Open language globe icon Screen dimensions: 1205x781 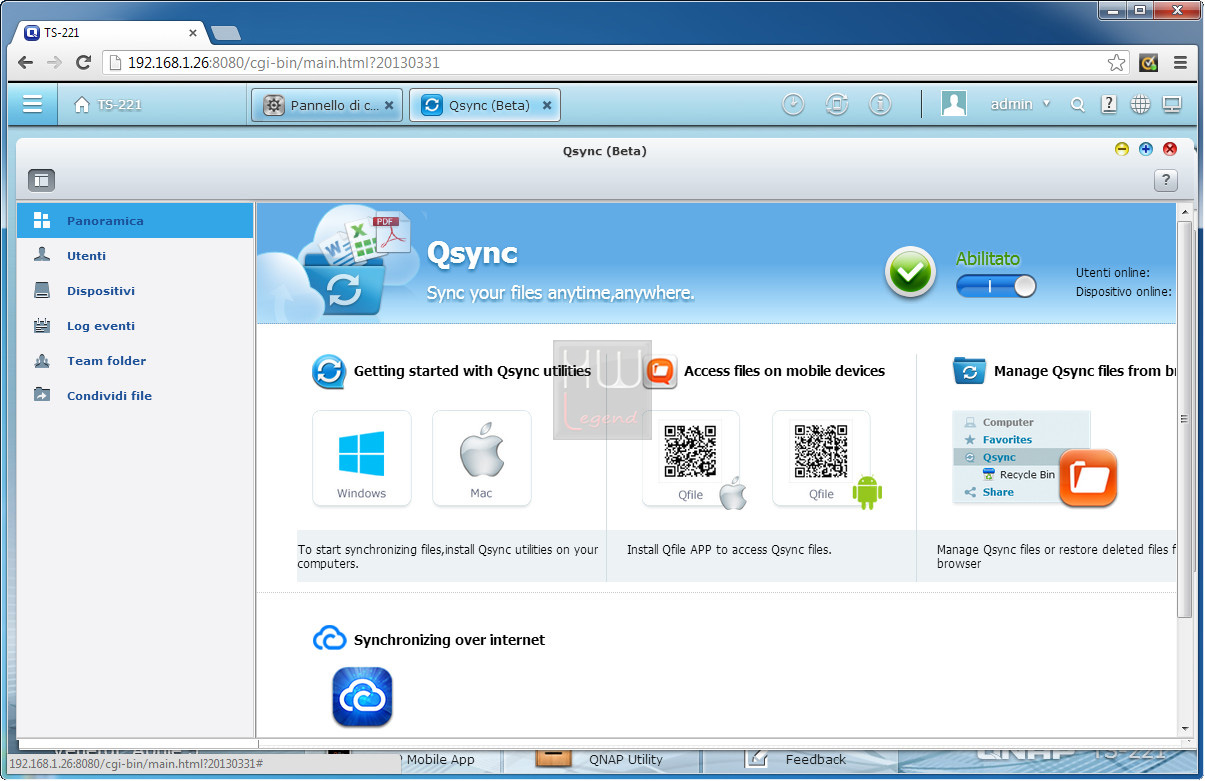tap(1140, 104)
